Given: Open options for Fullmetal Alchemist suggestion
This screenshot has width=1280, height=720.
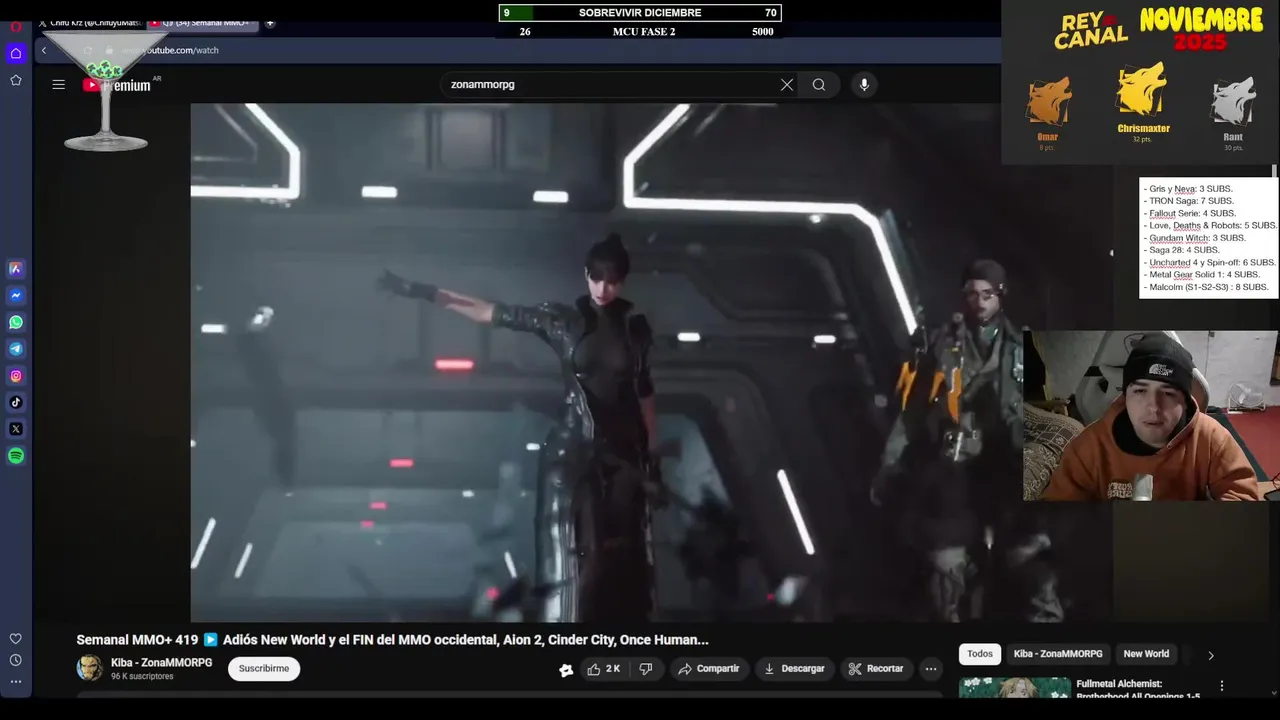Looking at the screenshot, I should tap(1221, 686).
